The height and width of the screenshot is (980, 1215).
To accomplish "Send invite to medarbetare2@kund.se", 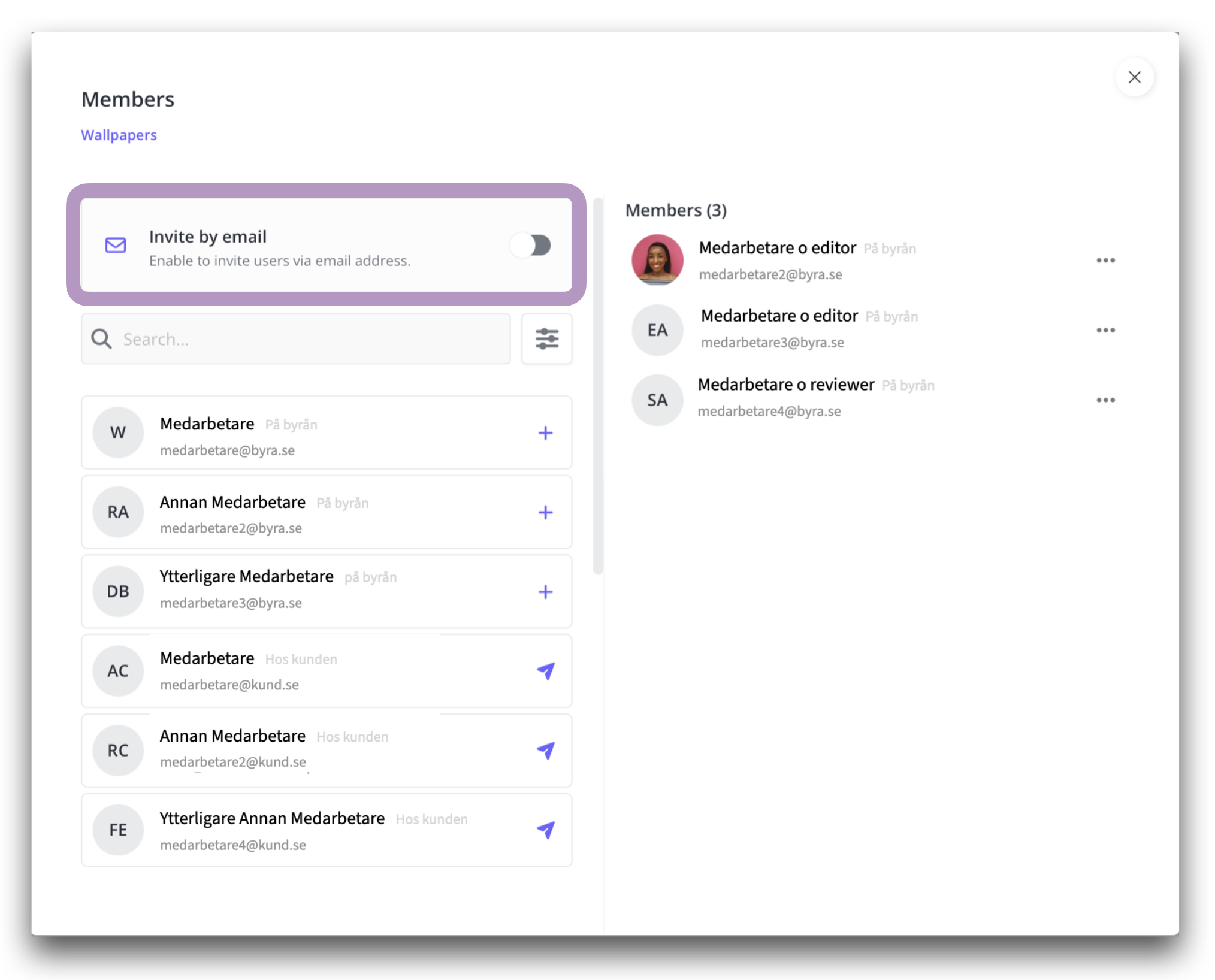I will [x=545, y=750].
